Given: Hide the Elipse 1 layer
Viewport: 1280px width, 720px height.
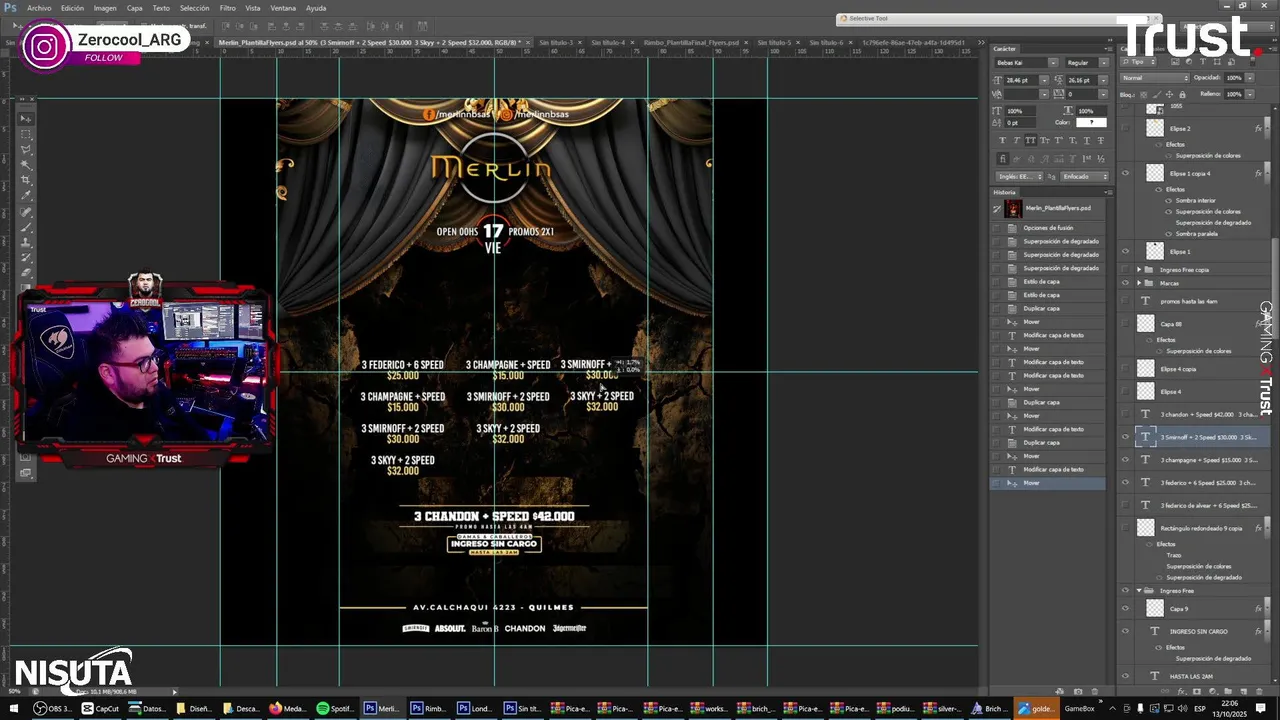Looking at the screenshot, I should [x=1125, y=251].
